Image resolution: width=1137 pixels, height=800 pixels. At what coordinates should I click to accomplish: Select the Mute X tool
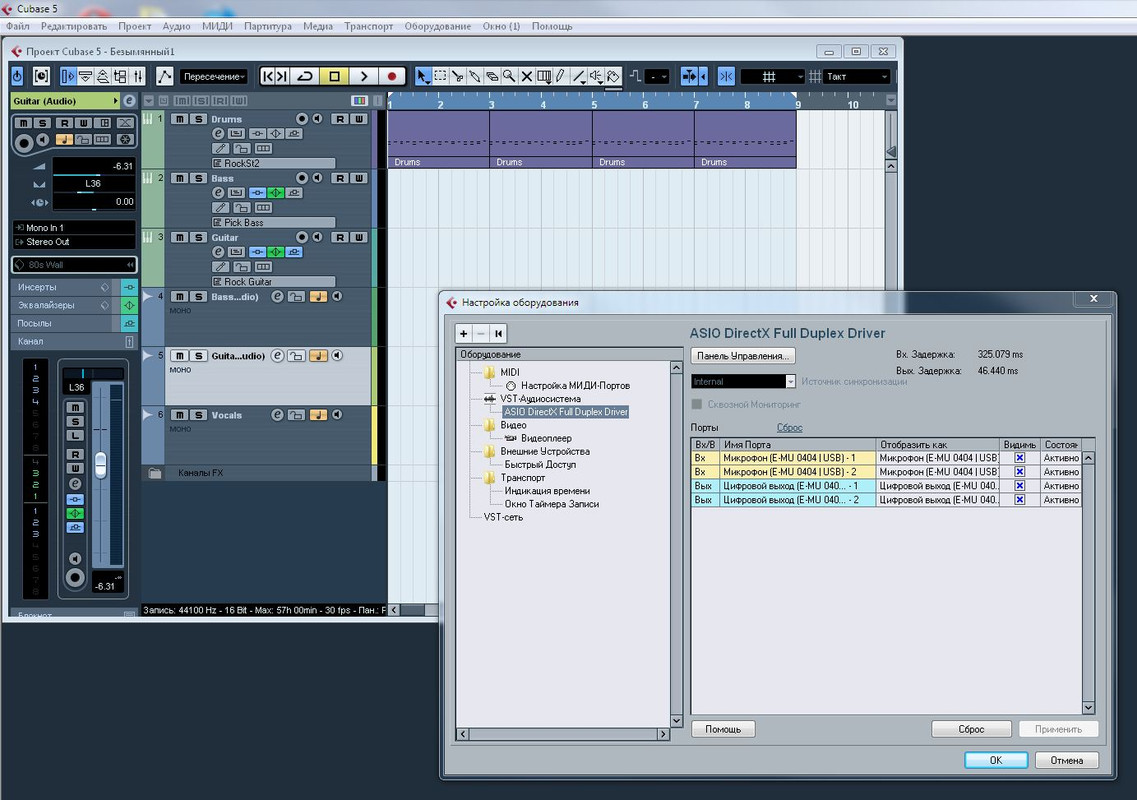(x=527, y=76)
